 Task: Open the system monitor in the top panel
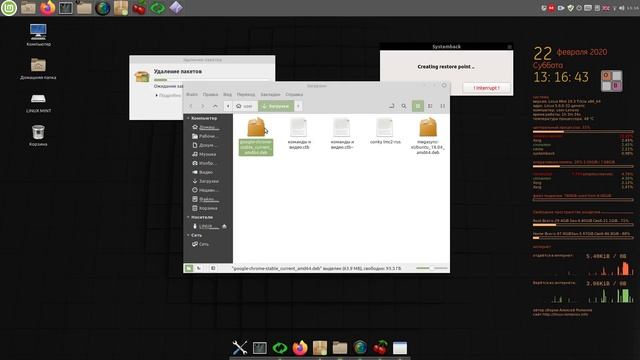(66, 8)
